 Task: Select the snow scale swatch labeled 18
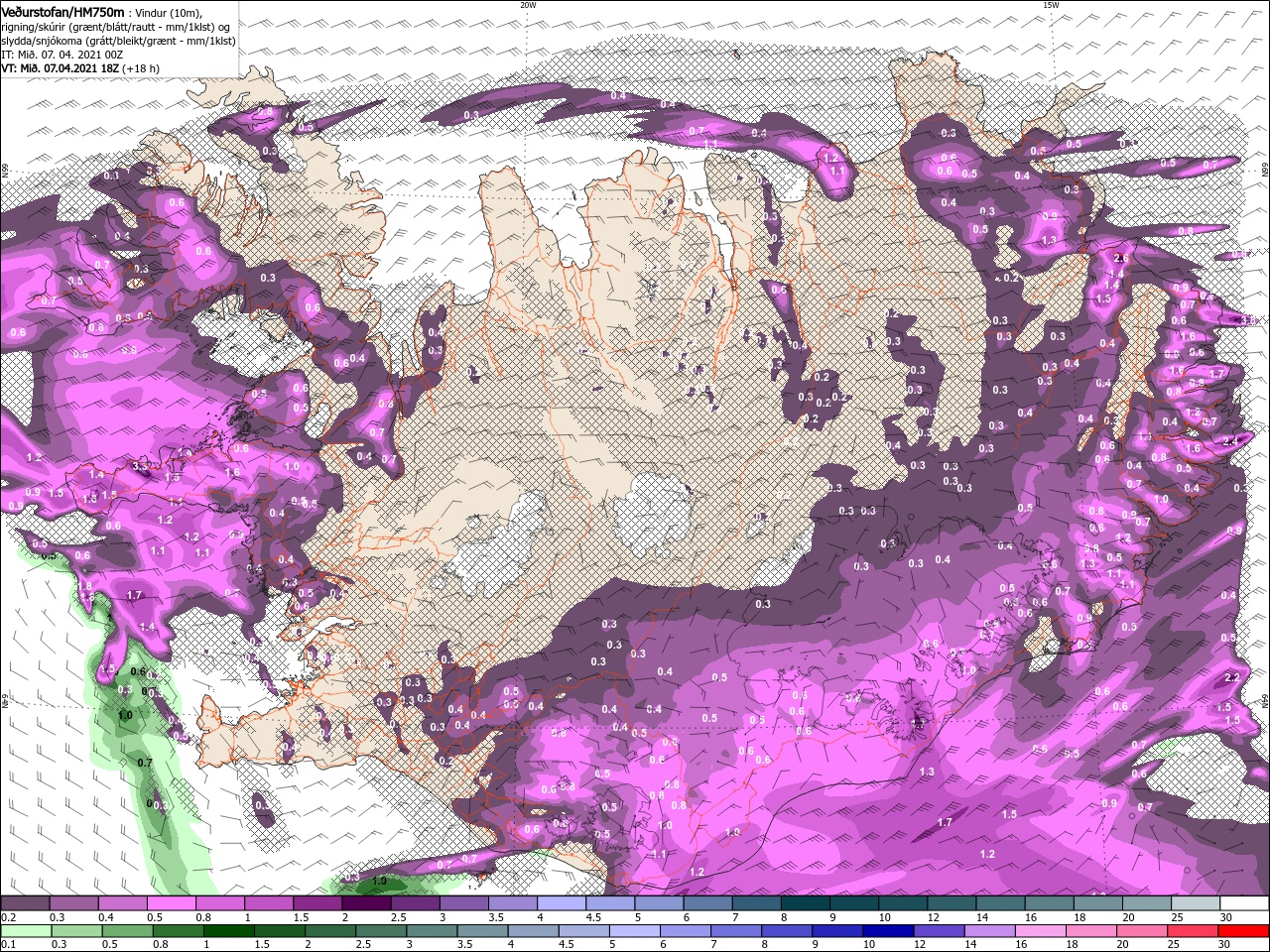[x=1098, y=903]
